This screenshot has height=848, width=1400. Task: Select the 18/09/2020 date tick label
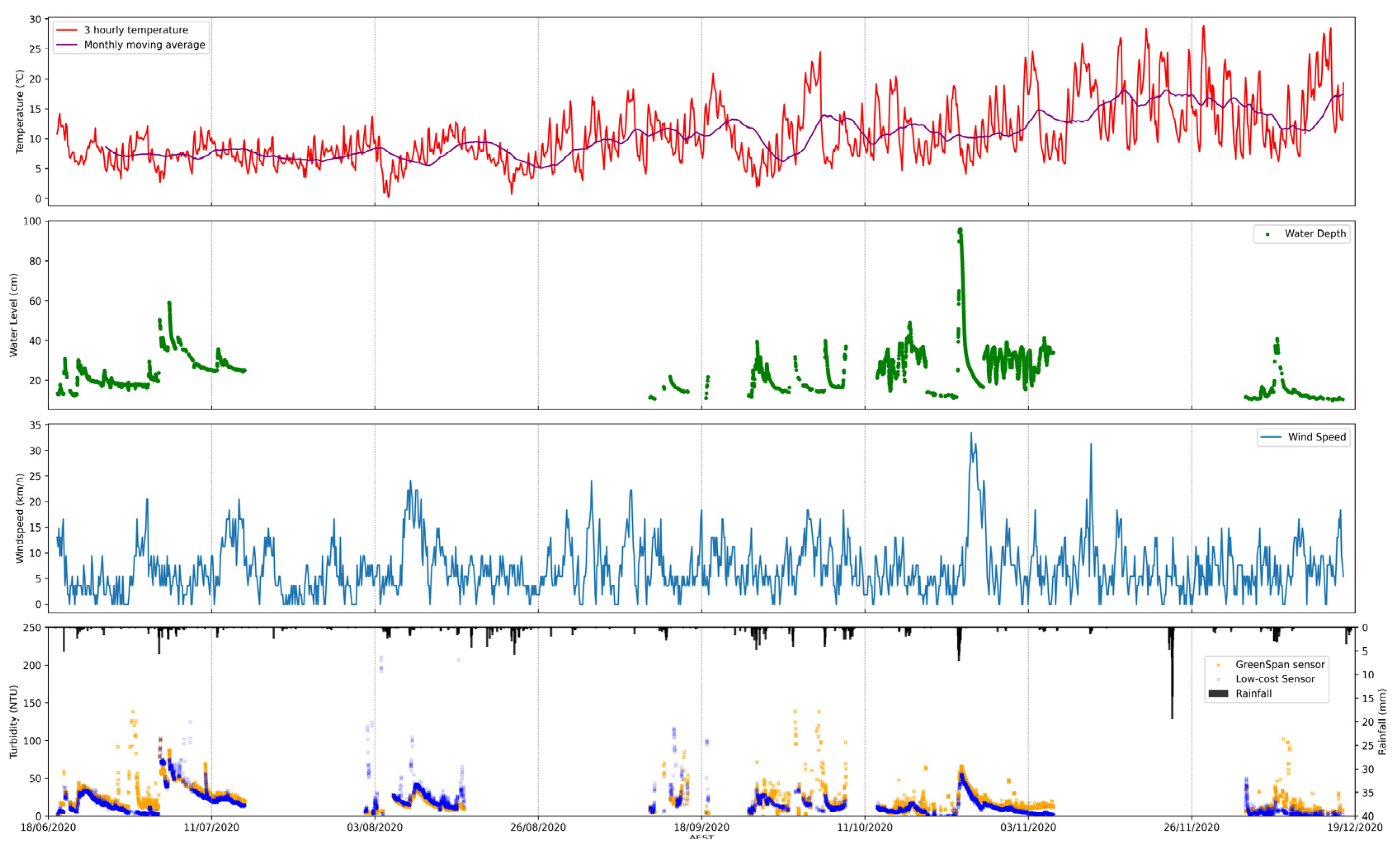(701, 827)
